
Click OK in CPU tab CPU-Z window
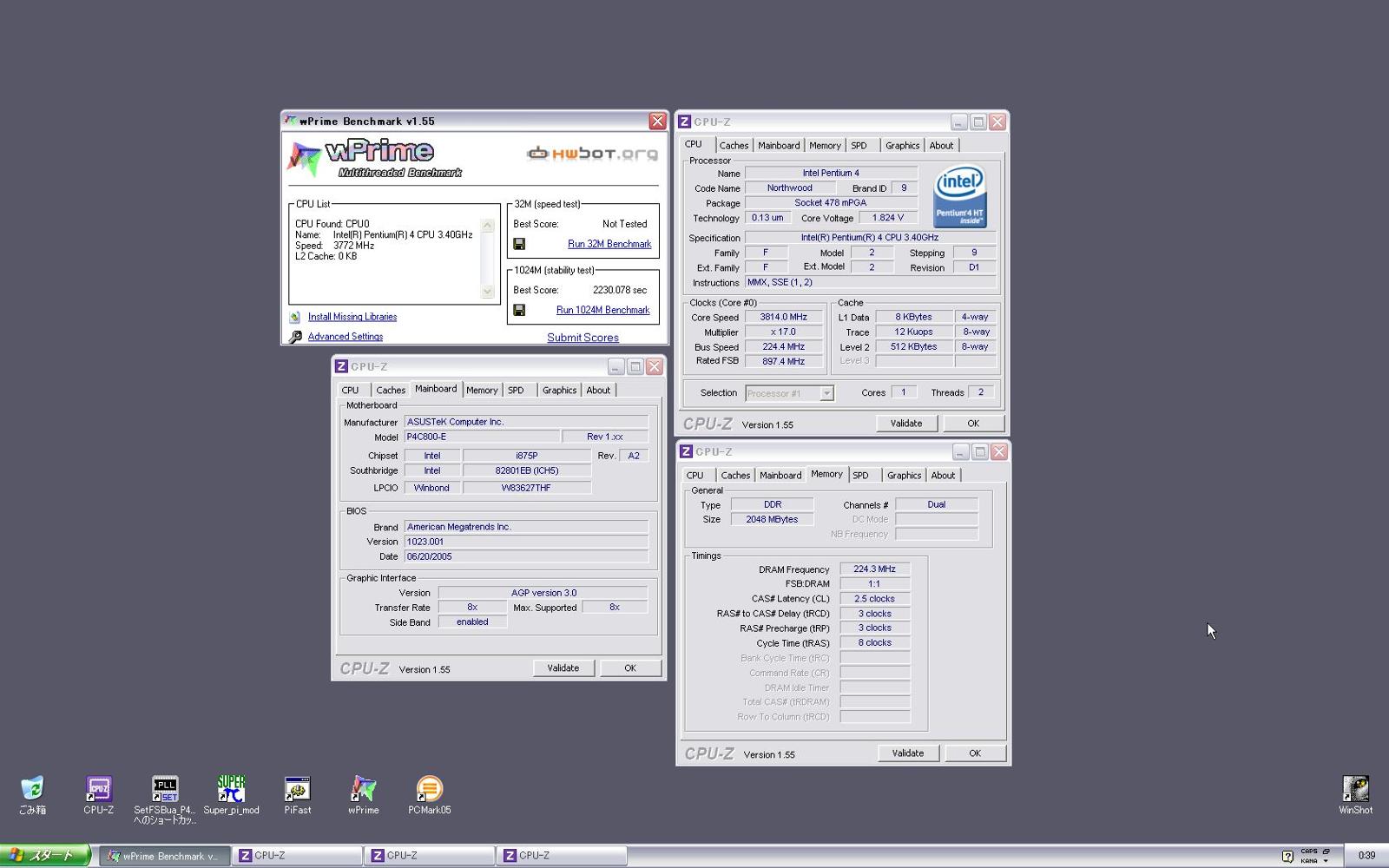973,424
